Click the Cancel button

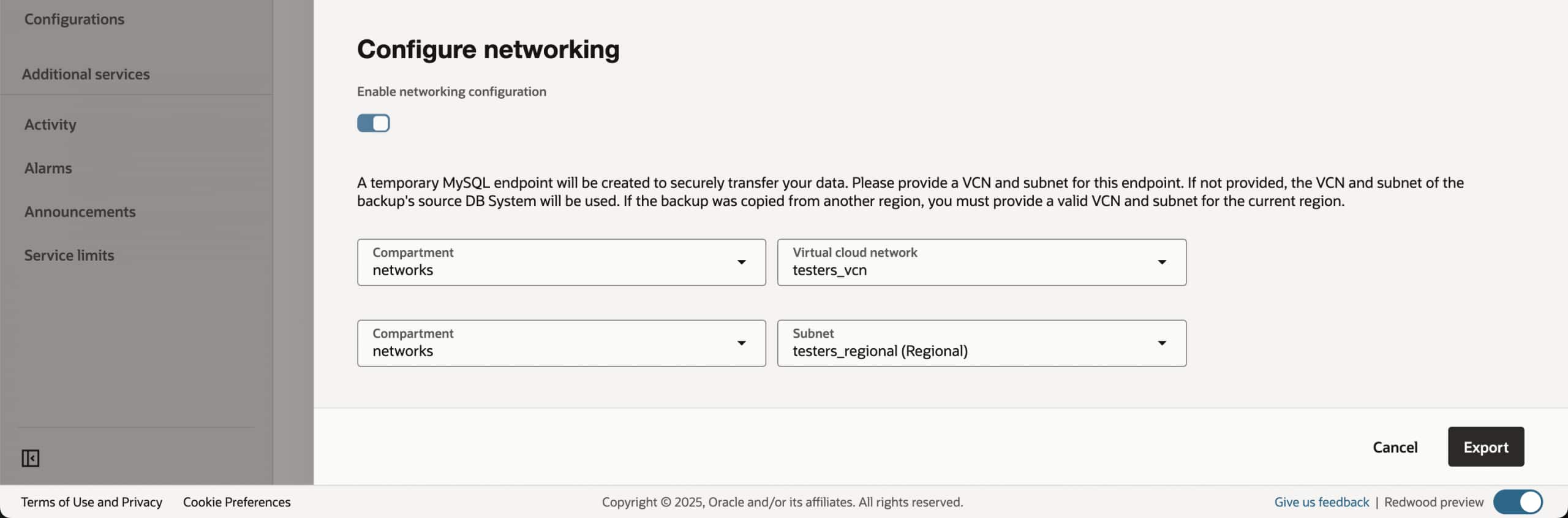tap(1395, 447)
